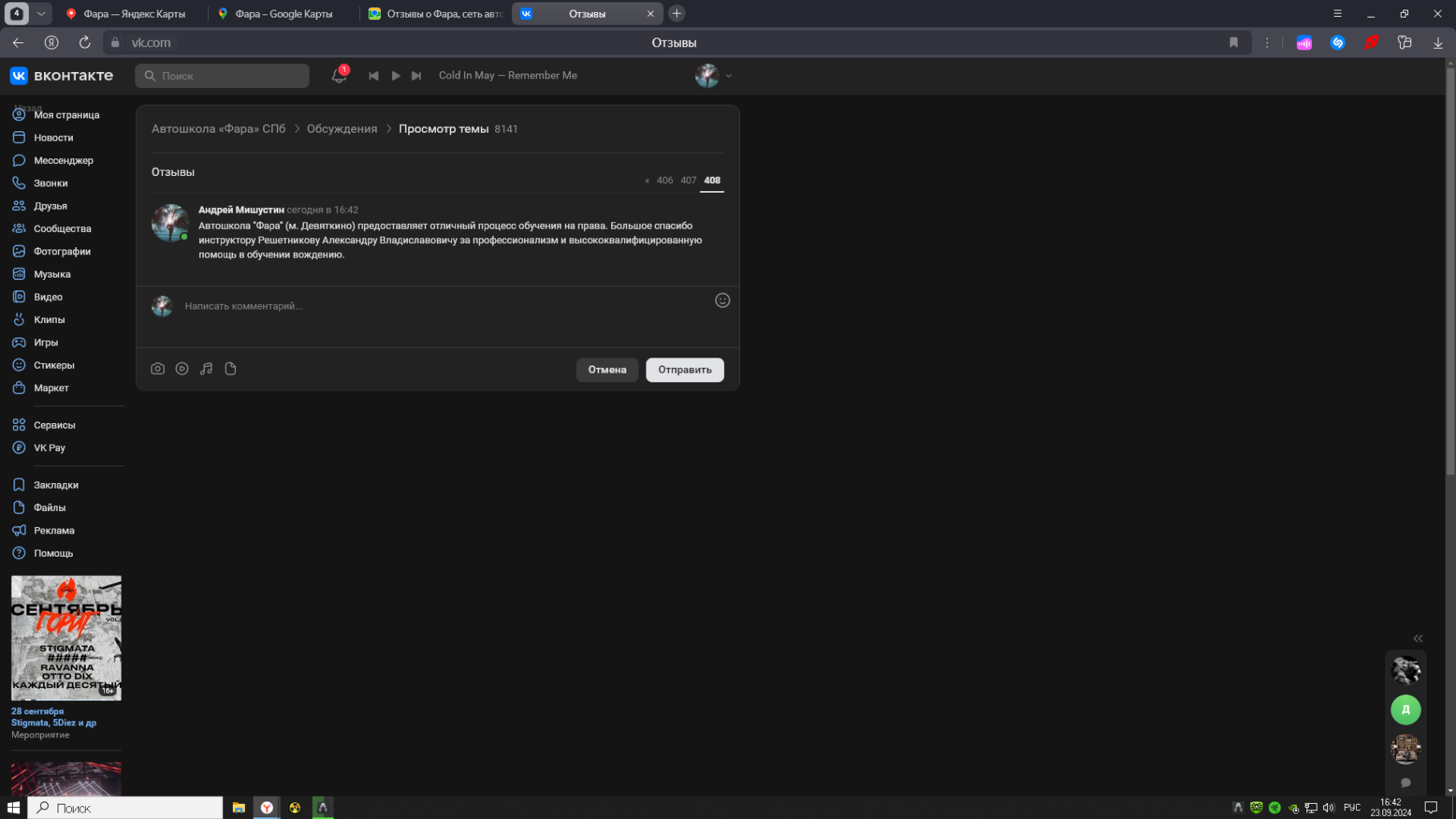This screenshot has height=819, width=1456.
Task: Open the emoji picker smiley
Action: click(x=722, y=301)
